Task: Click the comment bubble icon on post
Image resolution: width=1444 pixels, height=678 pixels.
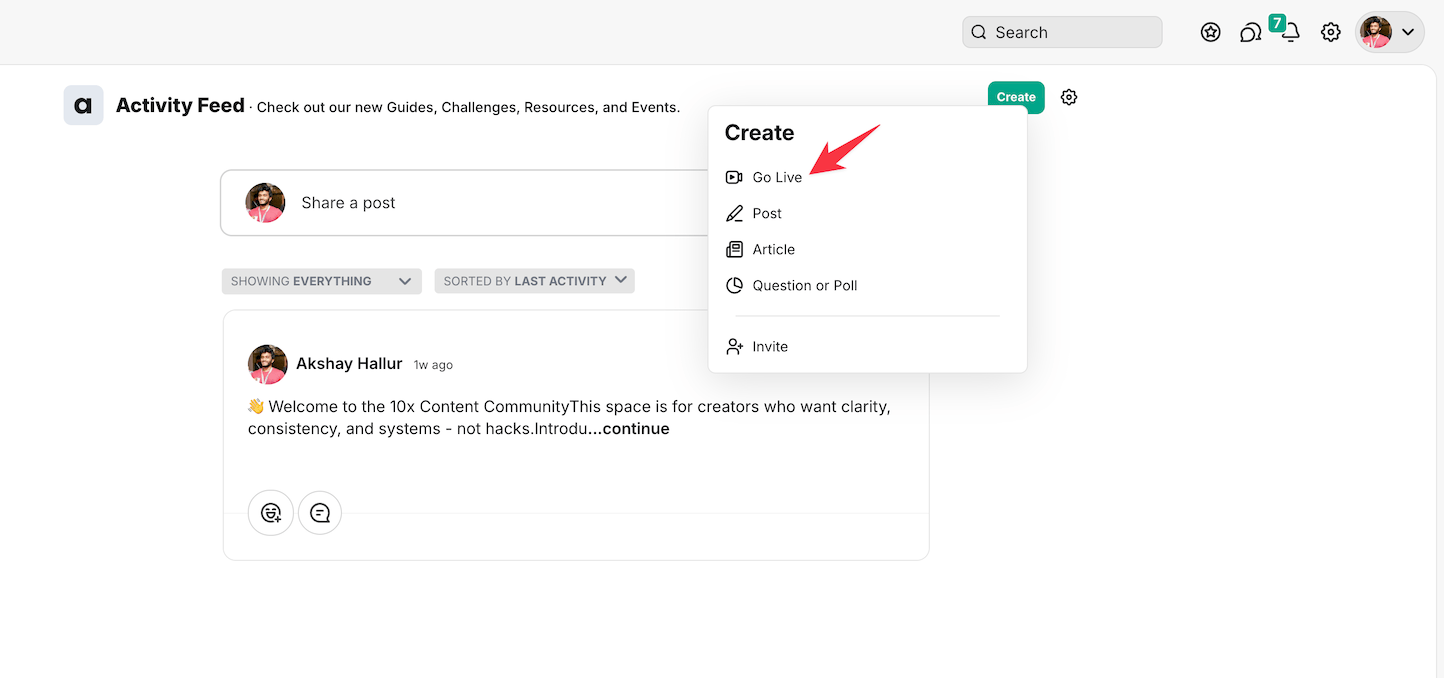Action: tap(320, 513)
